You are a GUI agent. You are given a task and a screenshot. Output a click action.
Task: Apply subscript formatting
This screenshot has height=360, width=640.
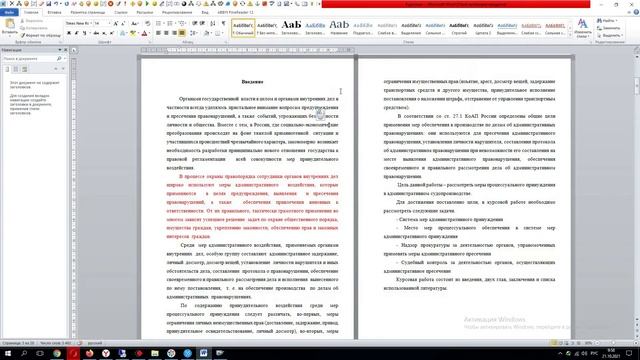coord(104,33)
